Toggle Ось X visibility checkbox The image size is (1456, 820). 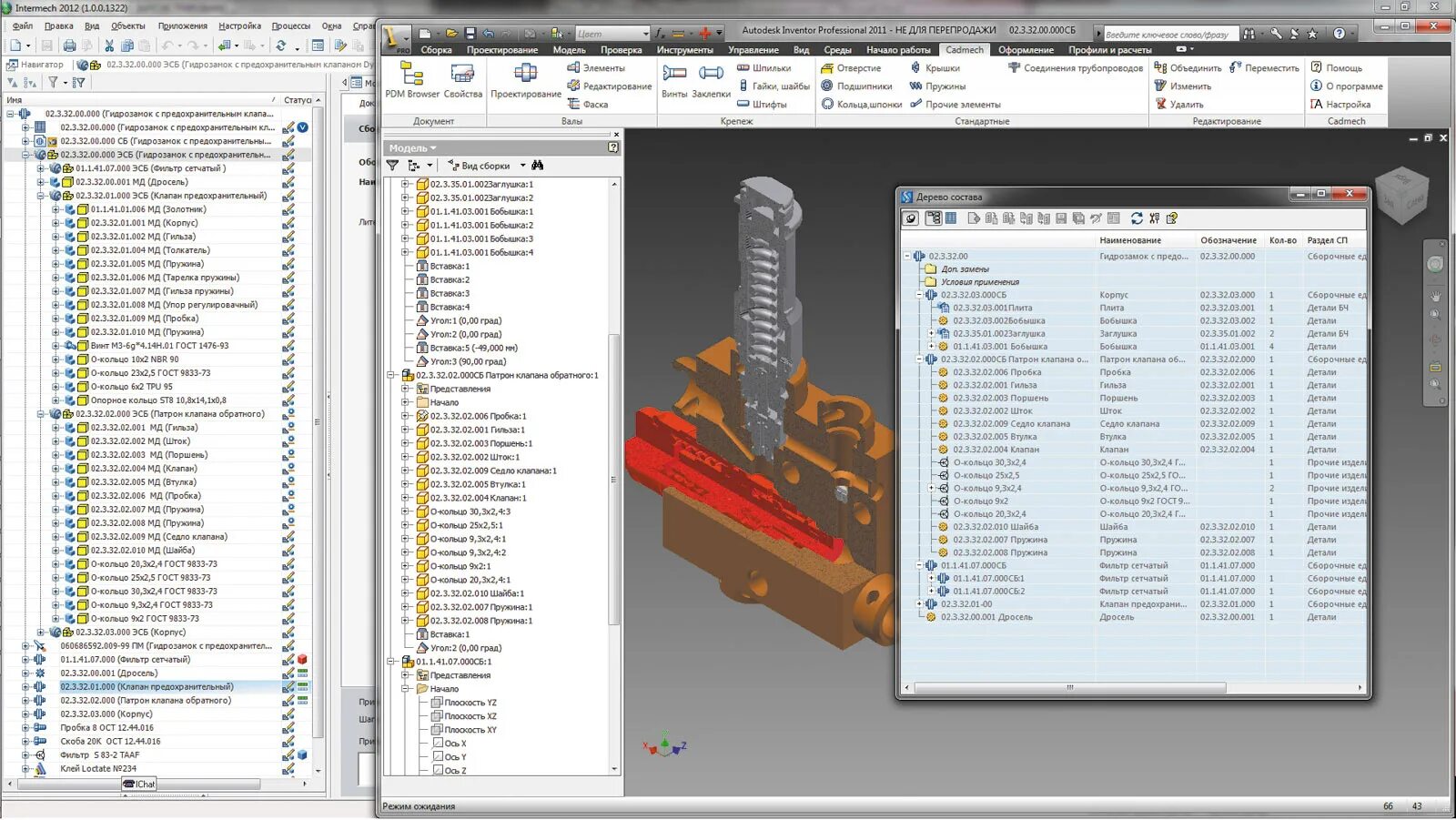[x=437, y=744]
